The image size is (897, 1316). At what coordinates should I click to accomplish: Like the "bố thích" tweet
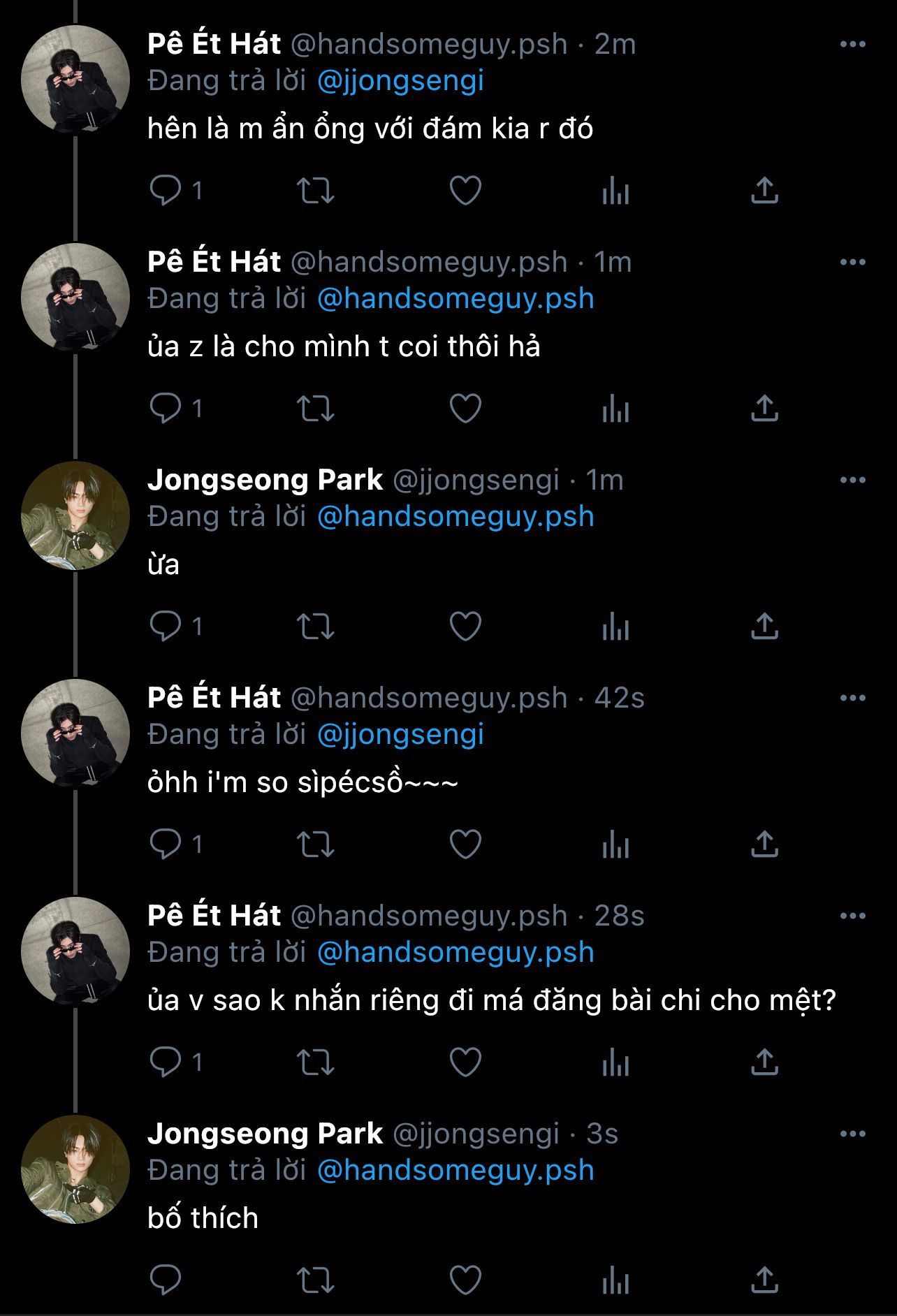click(x=465, y=1280)
